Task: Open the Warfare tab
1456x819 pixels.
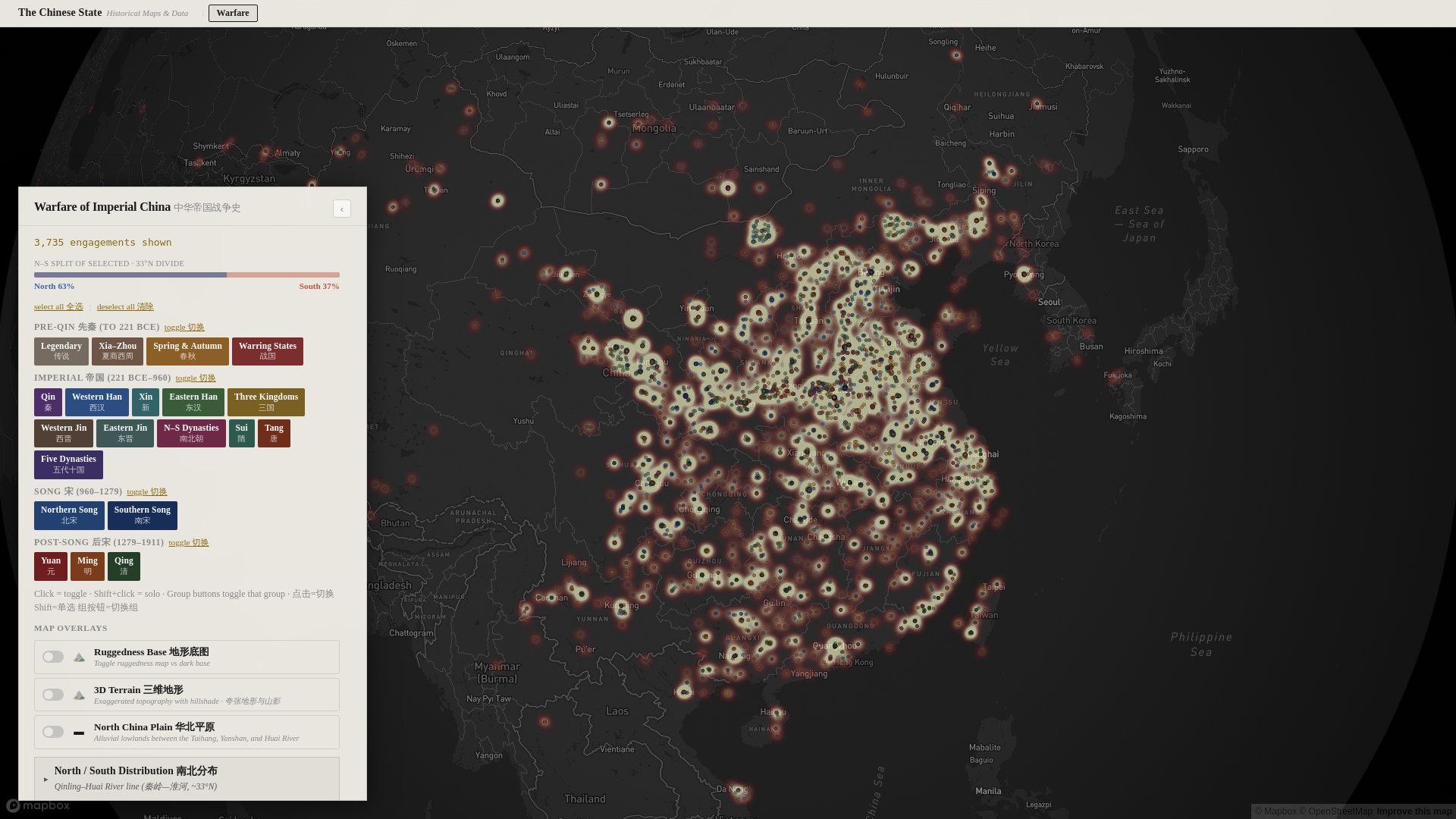Action: click(x=233, y=13)
